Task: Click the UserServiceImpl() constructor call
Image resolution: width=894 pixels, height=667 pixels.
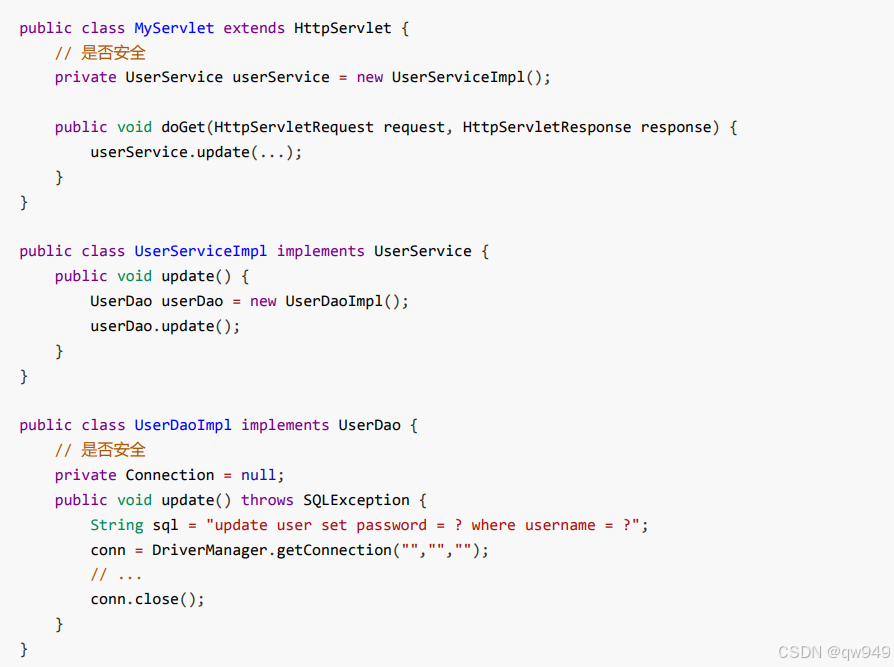Action: [471, 77]
